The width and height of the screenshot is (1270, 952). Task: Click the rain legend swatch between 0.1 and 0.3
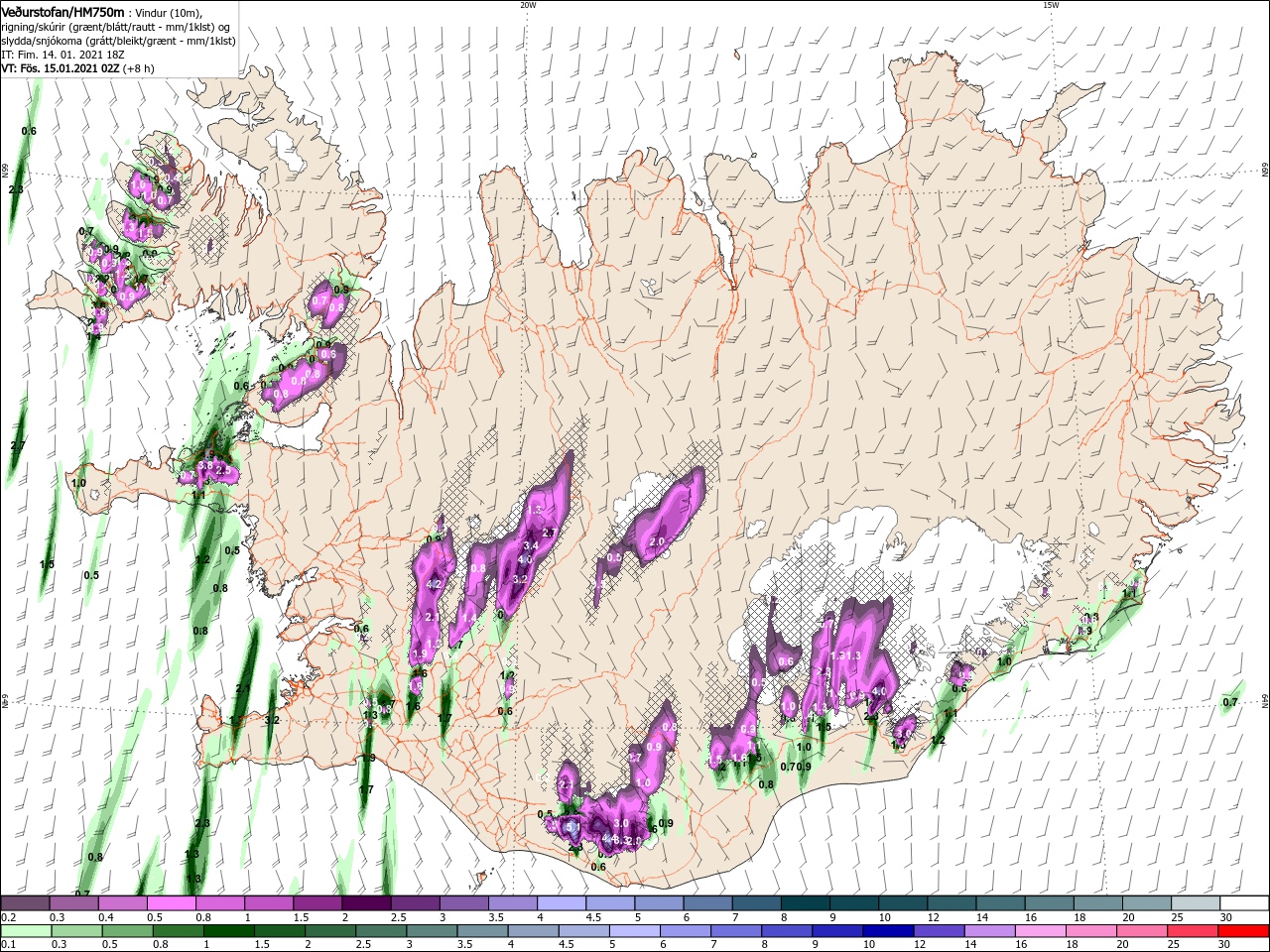[x=25, y=931]
